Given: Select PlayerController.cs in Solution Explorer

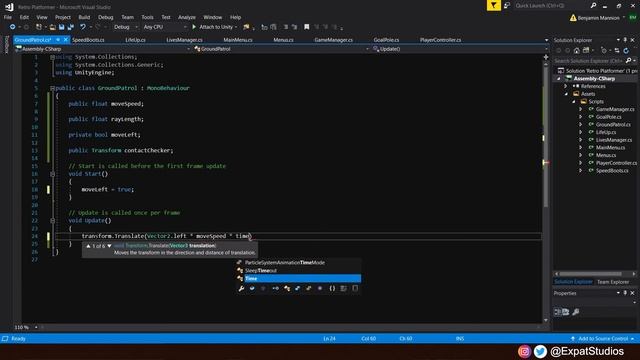Looking at the screenshot, I should pyautogui.click(x=616, y=163).
